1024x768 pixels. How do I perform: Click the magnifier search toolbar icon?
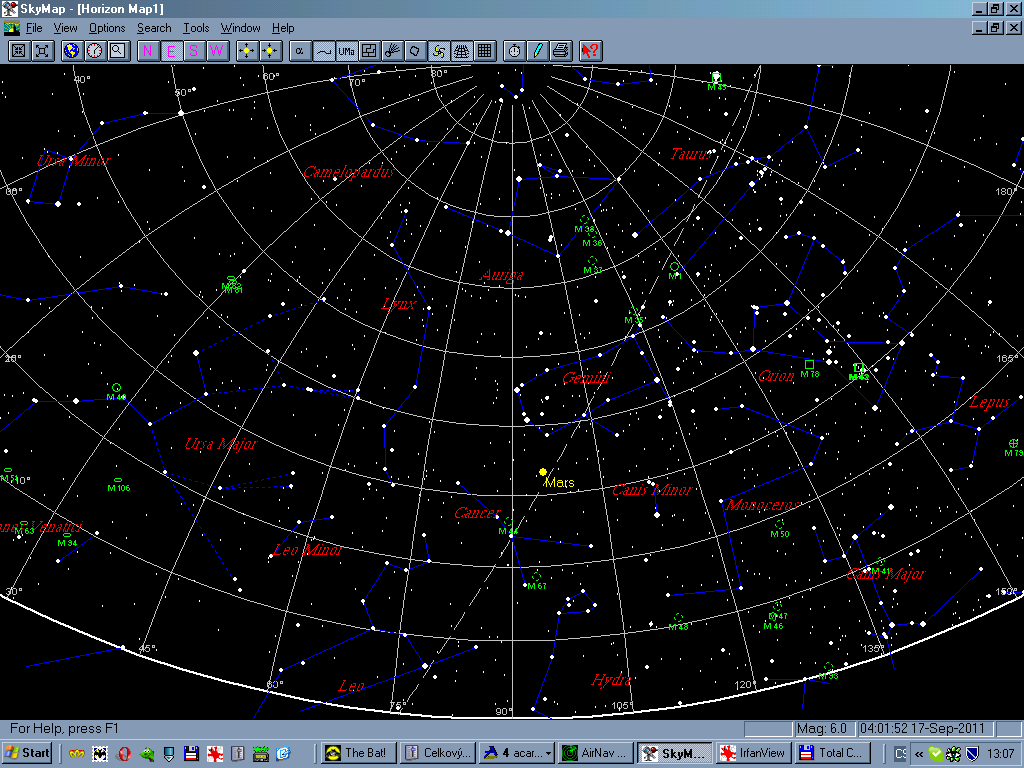(x=118, y=51)
